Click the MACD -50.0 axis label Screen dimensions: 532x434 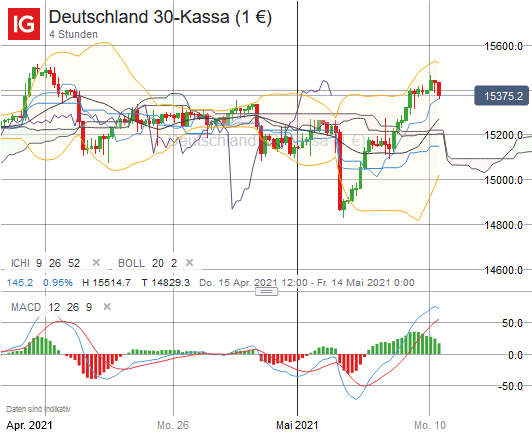pyautogui.click(x=510, y=386)
